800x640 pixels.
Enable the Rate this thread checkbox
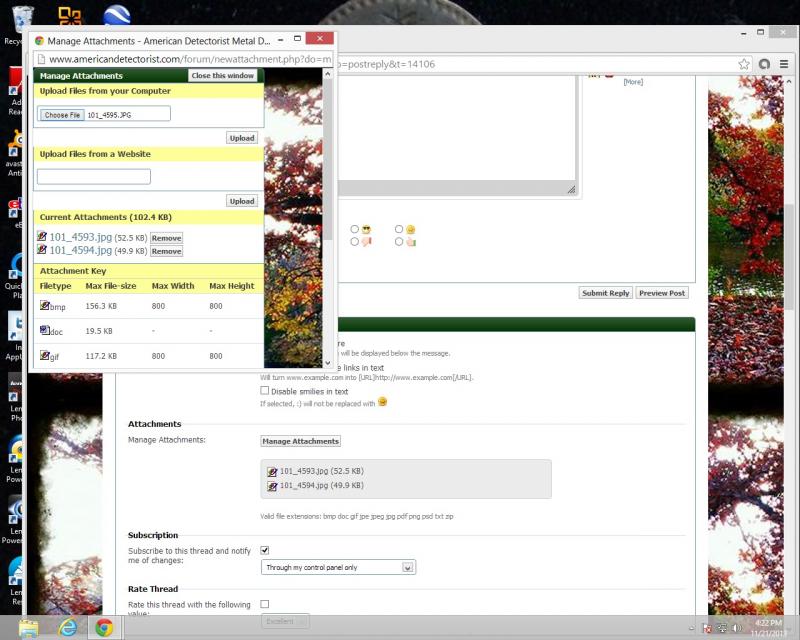pyautogui.click(x=265, y=604)
